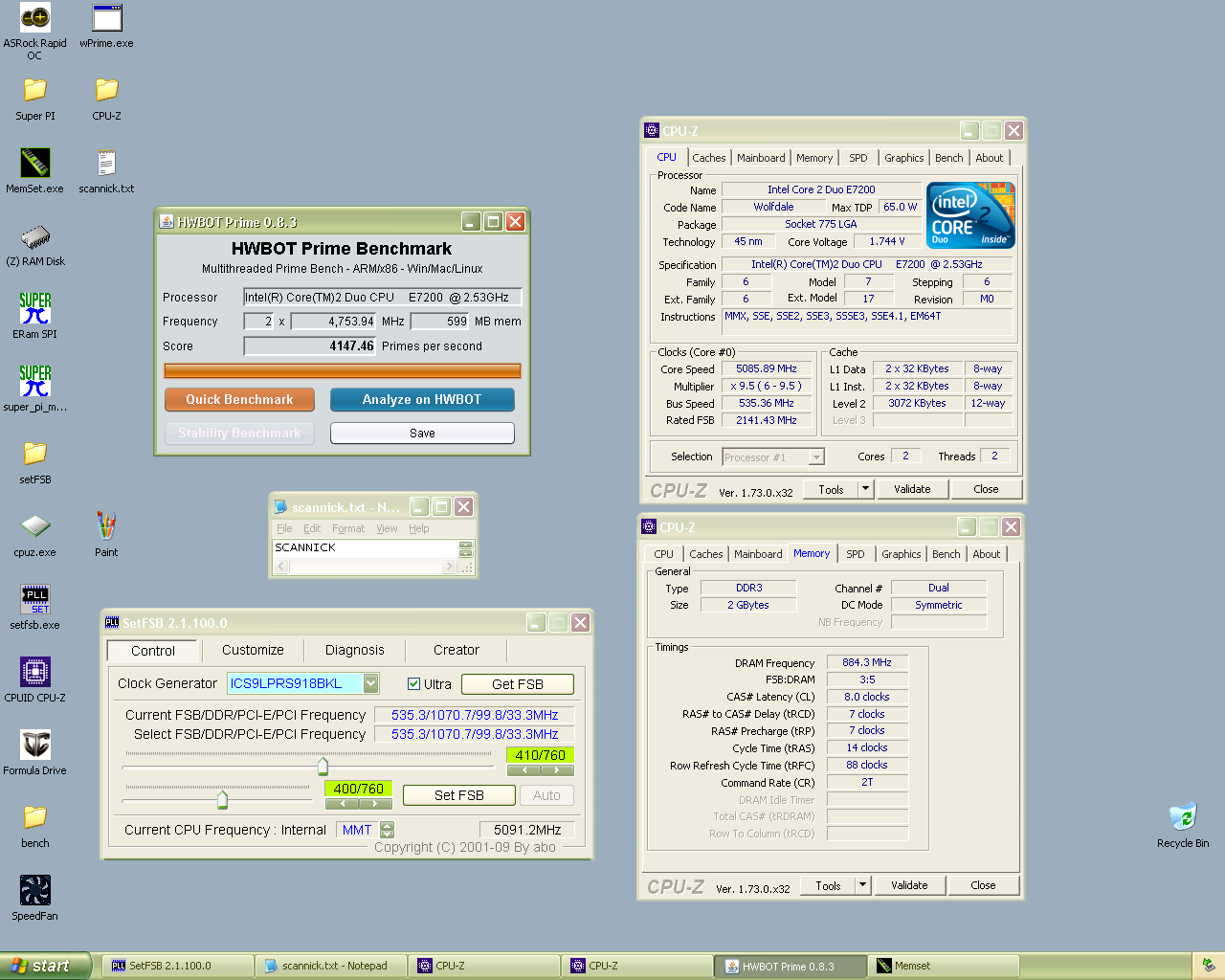The image size is (1225, 980).
Task: Expand the Processor #1 selection dropdown
Action: tap(816, 457)
